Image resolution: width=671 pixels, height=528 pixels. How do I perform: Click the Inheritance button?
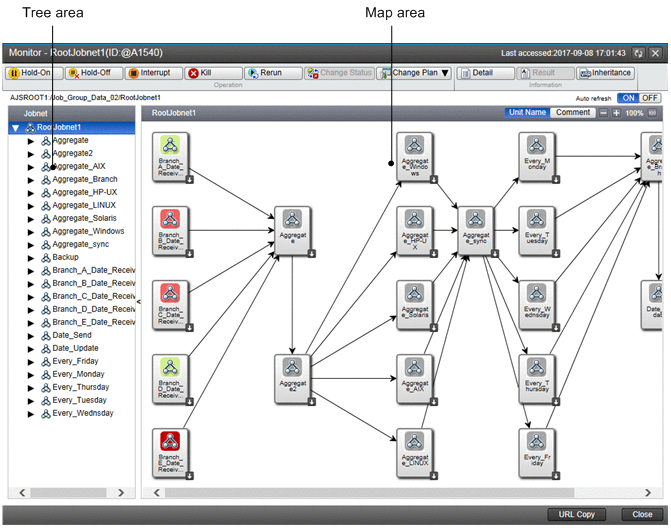coord(605,73)
